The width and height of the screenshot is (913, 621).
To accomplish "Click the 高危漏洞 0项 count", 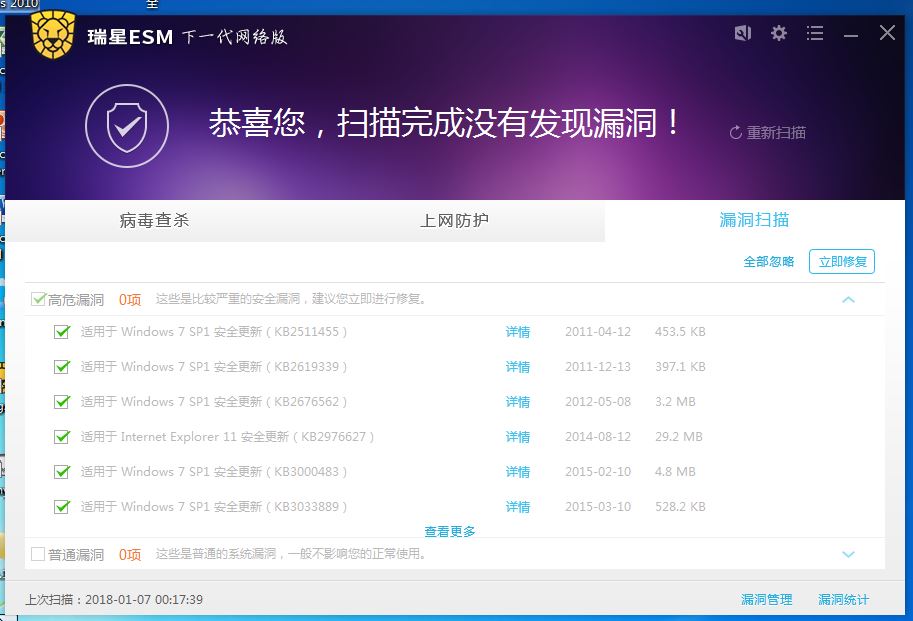I will 130,300.
